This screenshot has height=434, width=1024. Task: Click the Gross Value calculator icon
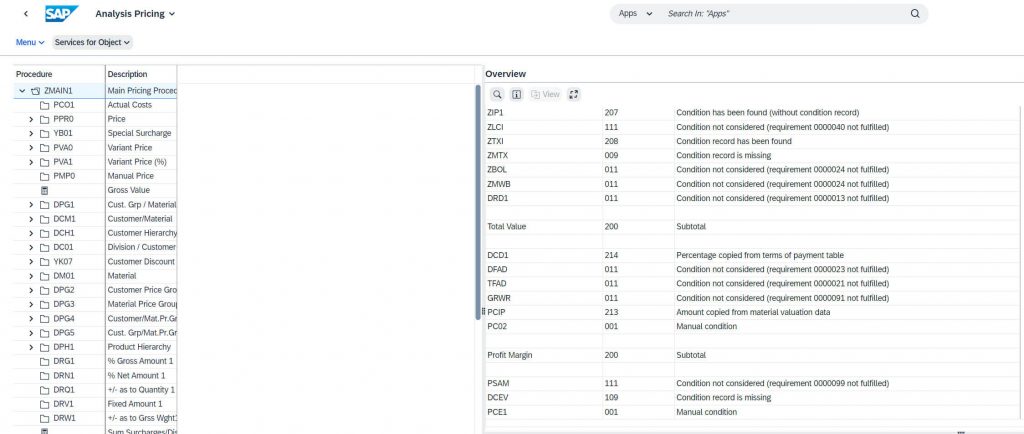pos(44,191)
